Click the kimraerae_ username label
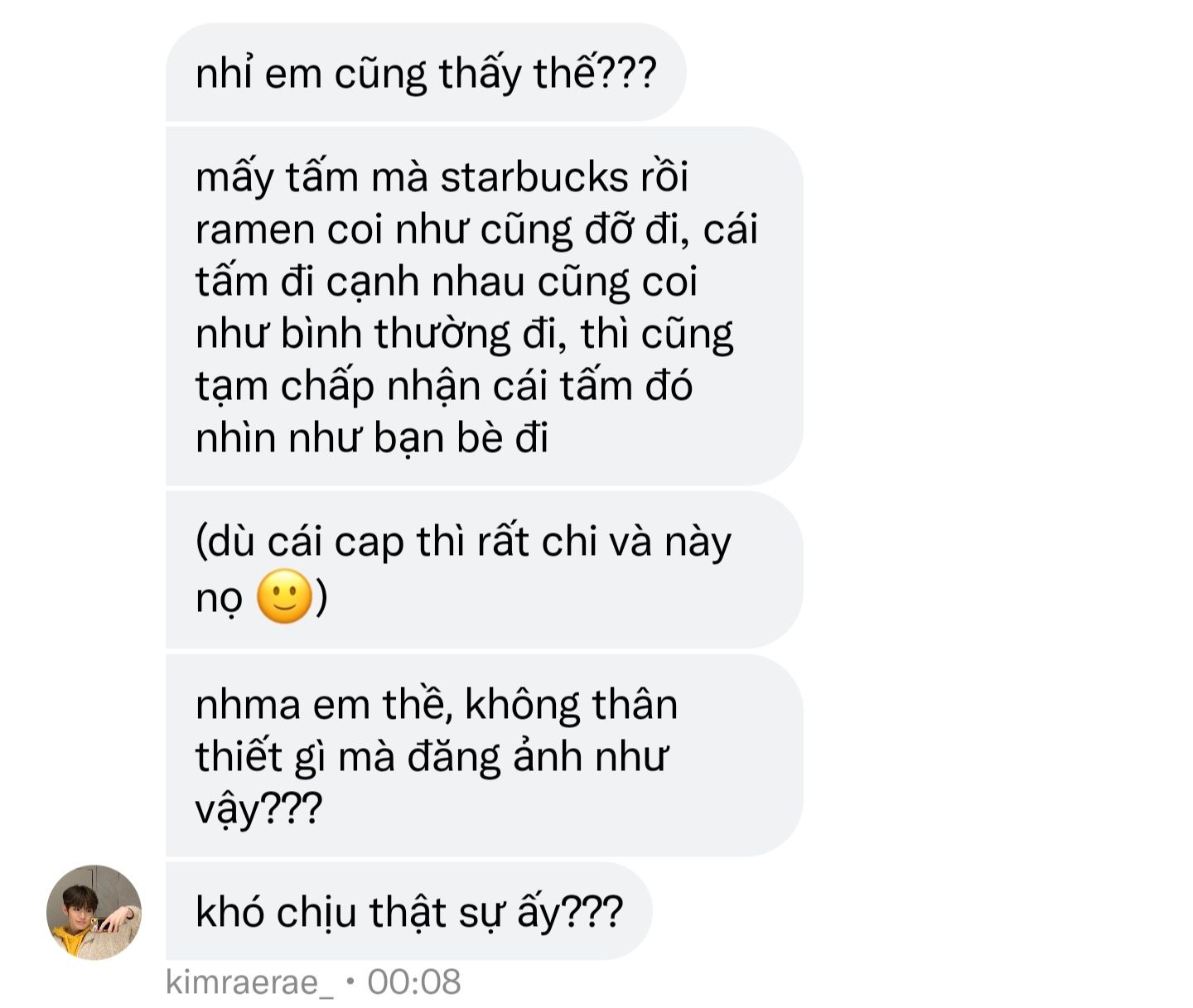This screenshot has width=1193, height=1008. coord(250,981)
